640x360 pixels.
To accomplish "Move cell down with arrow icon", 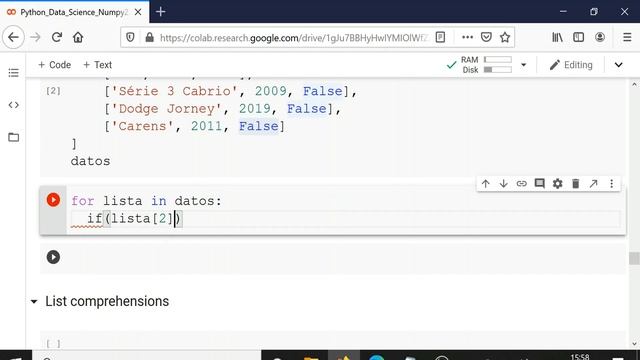I will pyautogui.click(x=503, y=184).
